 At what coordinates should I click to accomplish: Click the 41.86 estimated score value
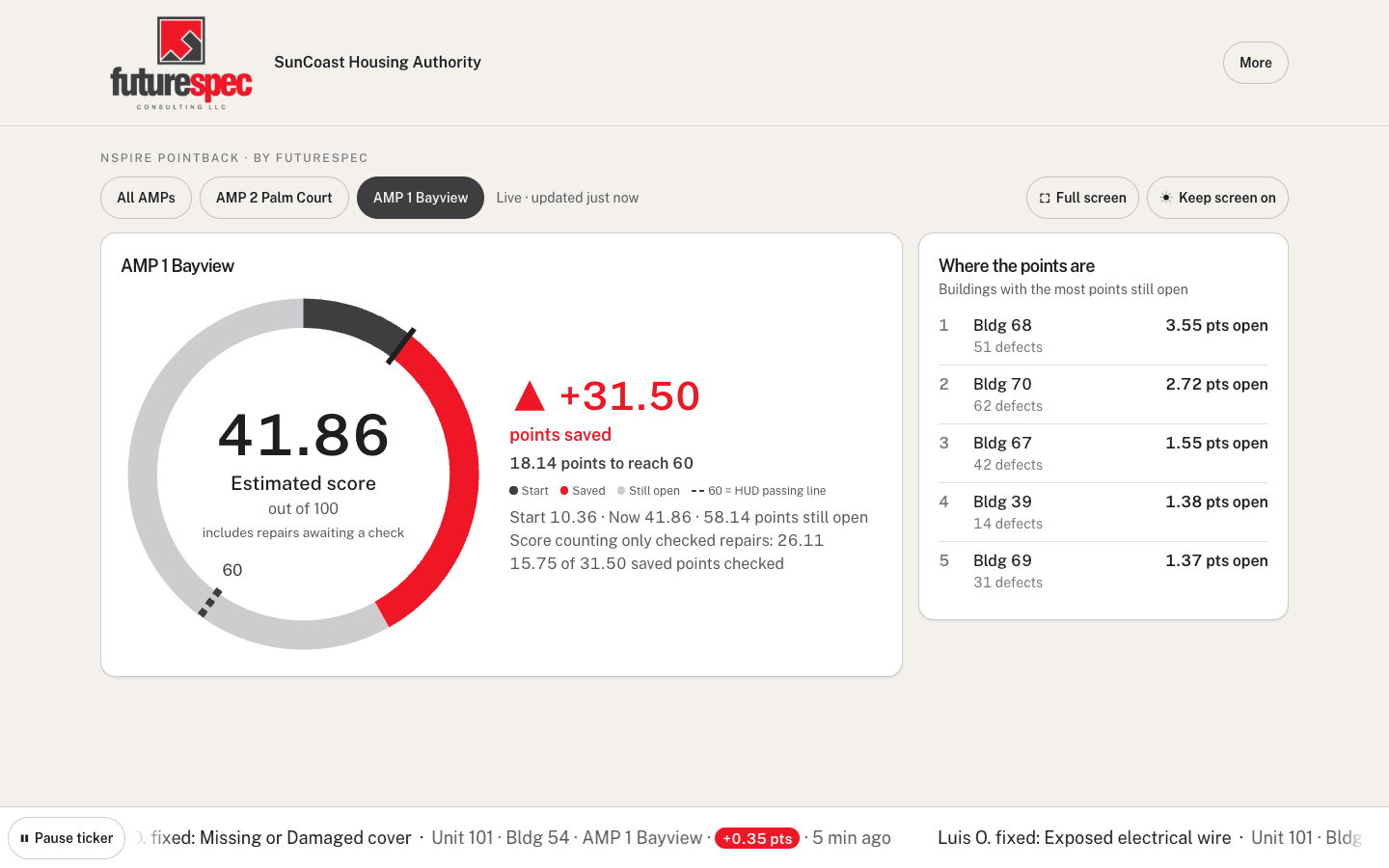coord(304,435)
